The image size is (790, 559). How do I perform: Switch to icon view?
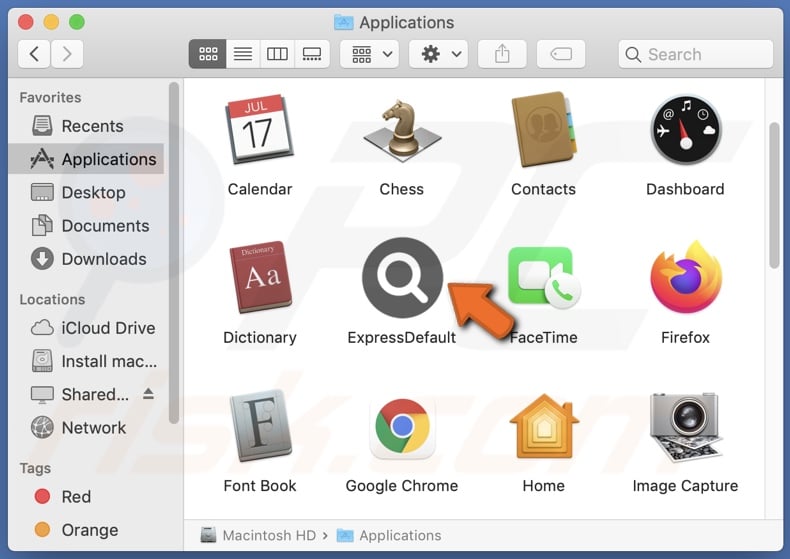[x=208, y=54]
